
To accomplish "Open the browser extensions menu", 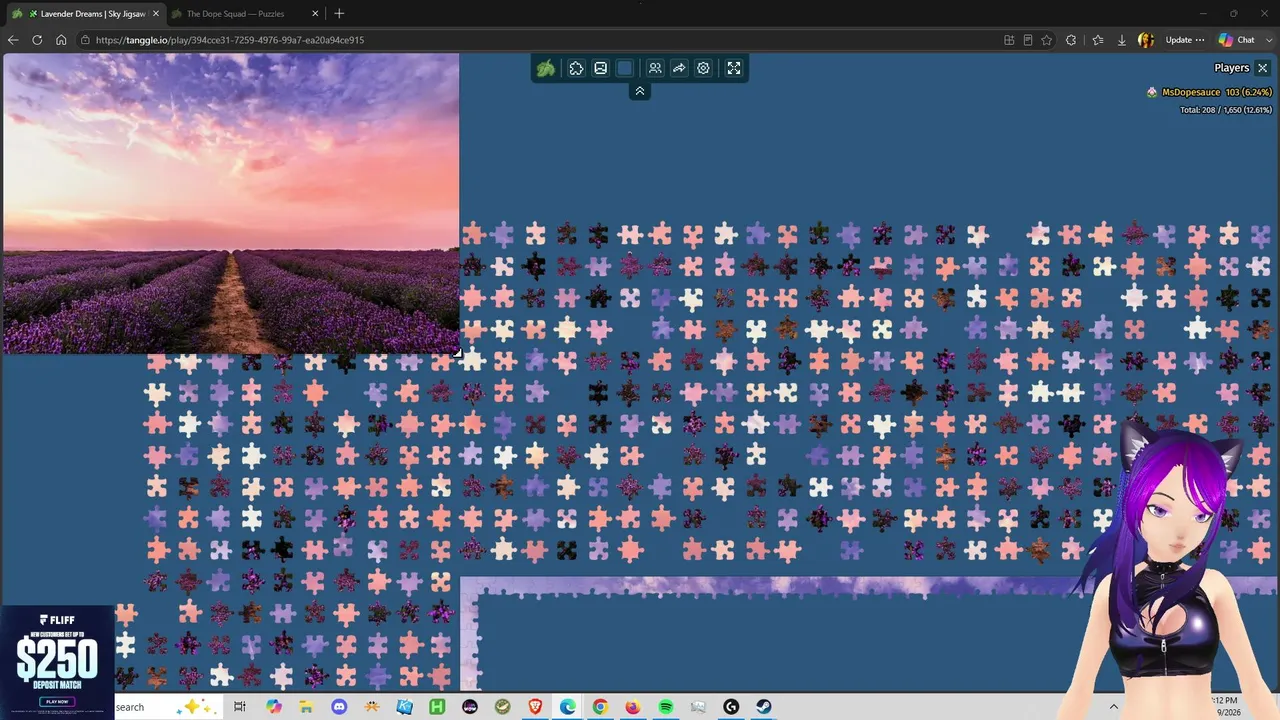I will coord(1071,40).
